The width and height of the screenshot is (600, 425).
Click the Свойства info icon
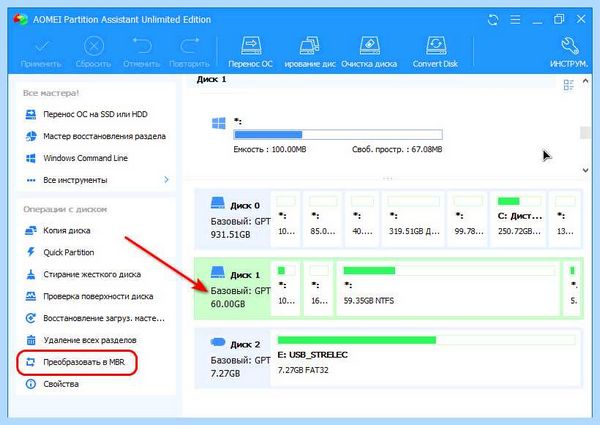click(31, 384)
